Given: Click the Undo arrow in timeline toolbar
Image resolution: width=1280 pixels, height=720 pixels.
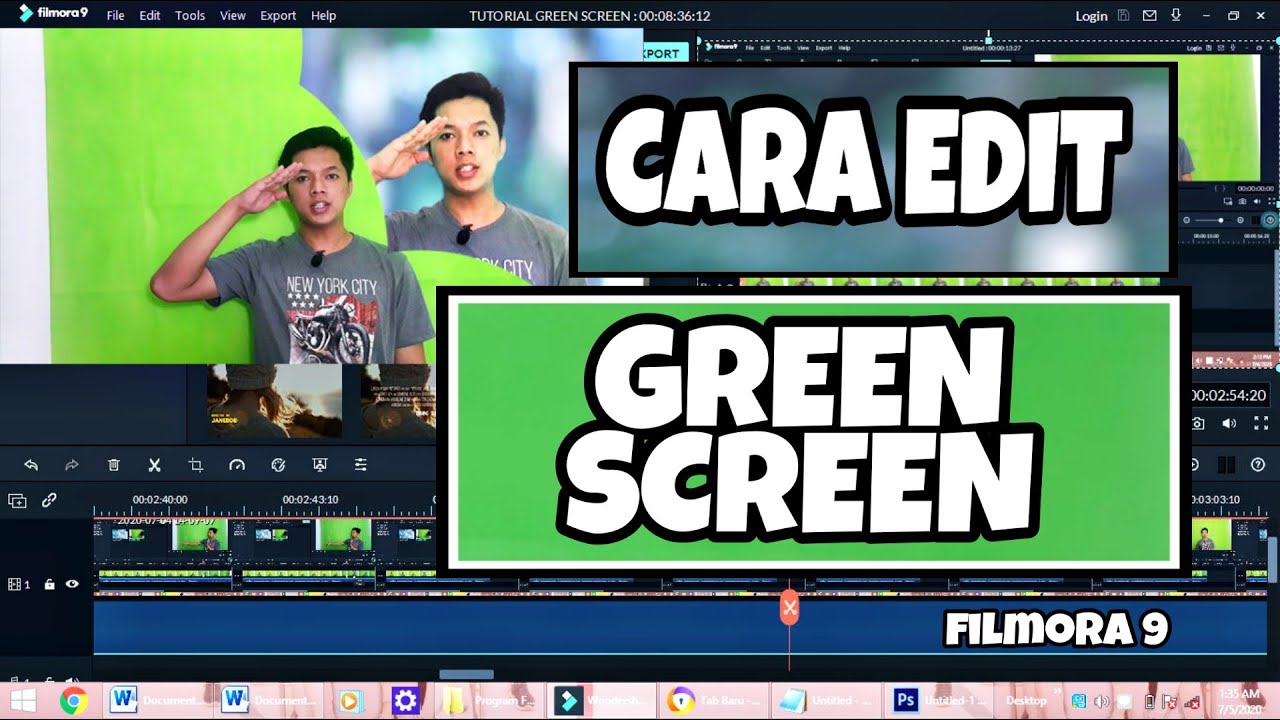Looking at the screenshot, I should [x=30, y=465].
